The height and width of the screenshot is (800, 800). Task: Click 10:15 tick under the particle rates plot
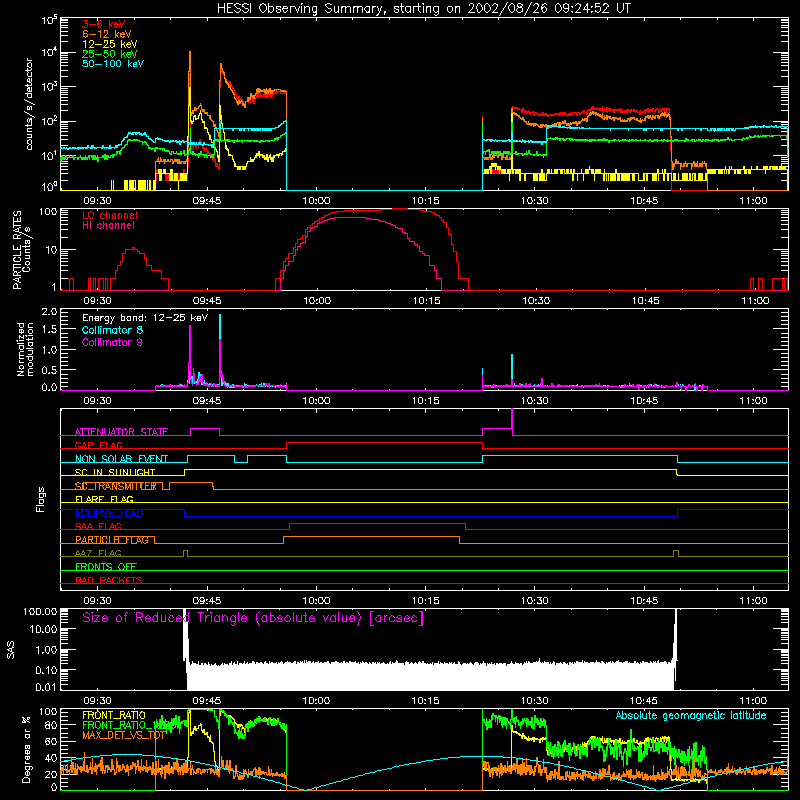[x=426, y=301]
